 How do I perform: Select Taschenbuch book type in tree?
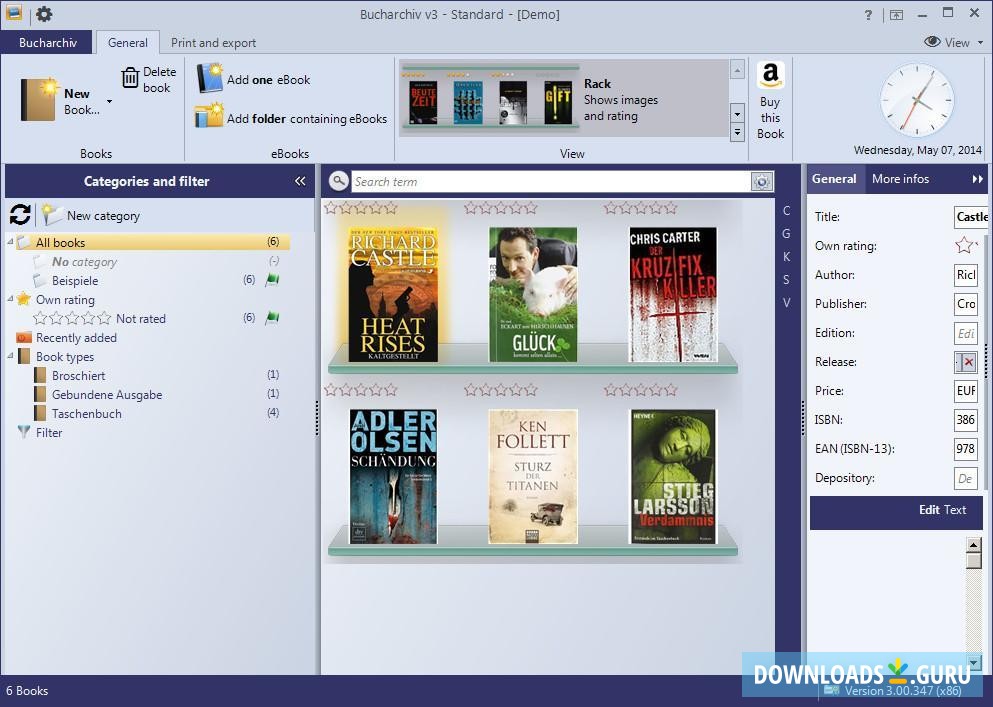click(x=87, y=413)
